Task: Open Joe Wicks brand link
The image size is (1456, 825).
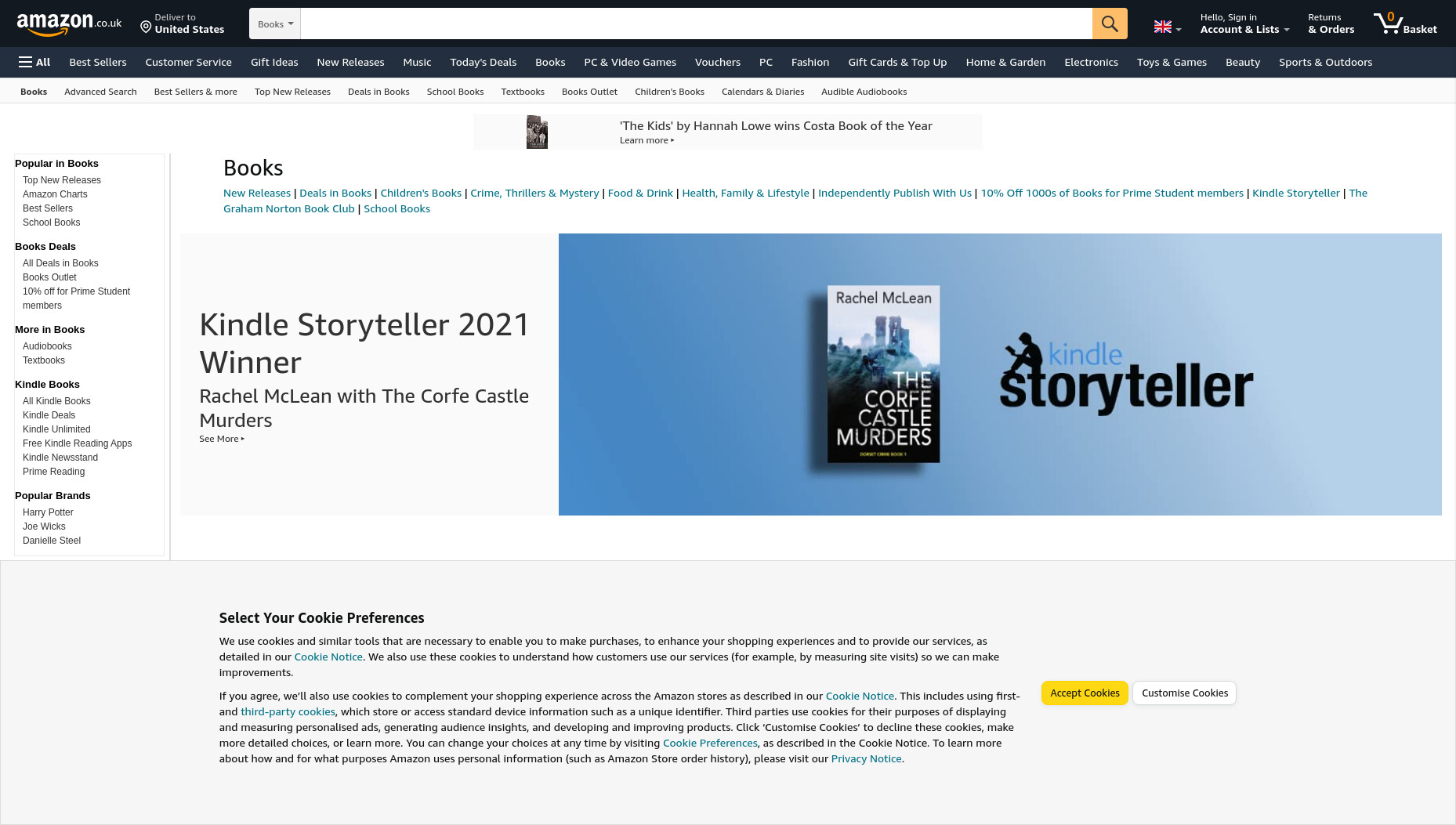Action: pos(44,526)
